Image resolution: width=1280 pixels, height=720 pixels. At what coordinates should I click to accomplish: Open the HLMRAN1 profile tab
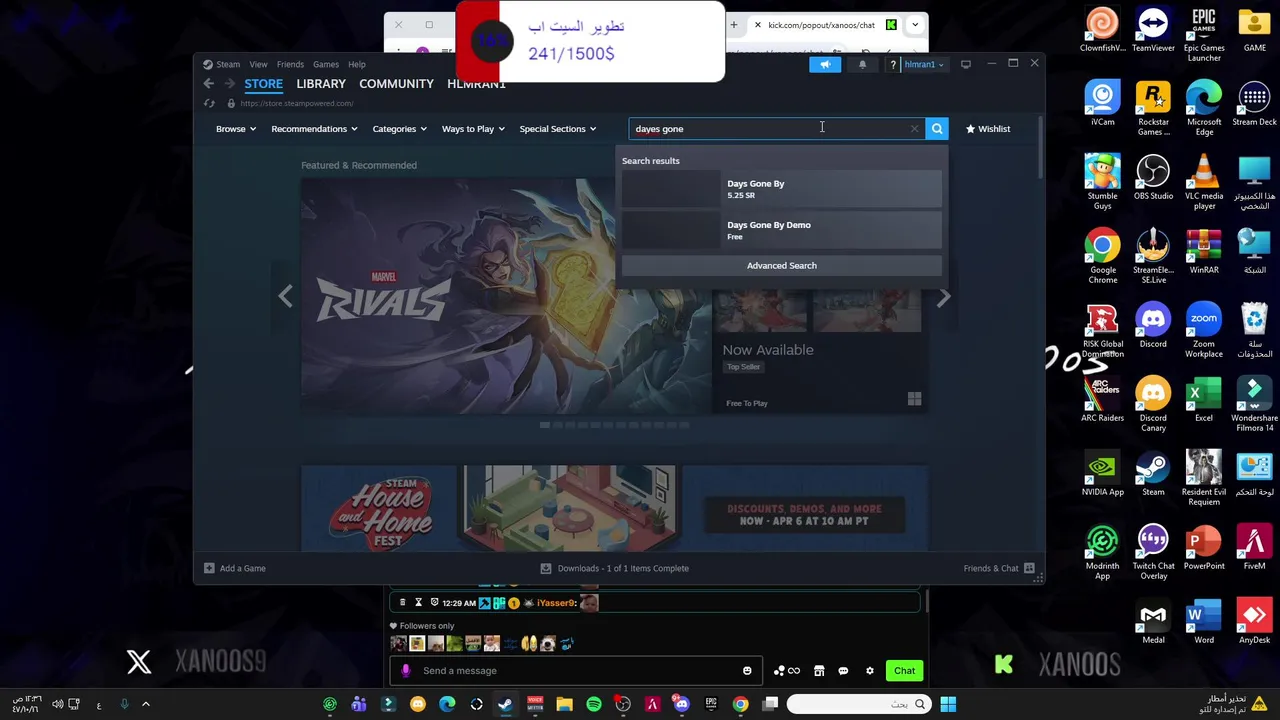tap(476, 84)
